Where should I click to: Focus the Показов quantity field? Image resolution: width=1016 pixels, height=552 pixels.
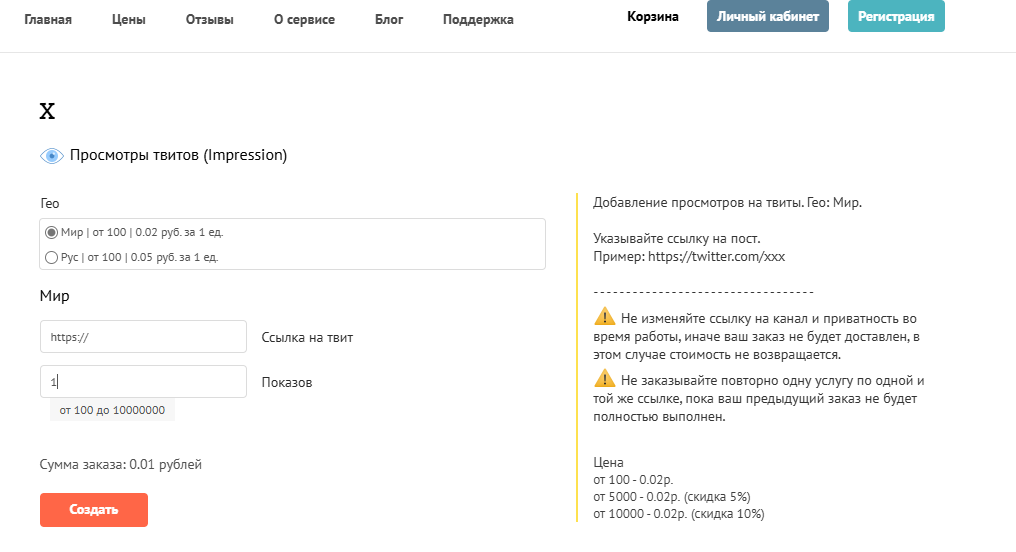click(x=143, y=382)
